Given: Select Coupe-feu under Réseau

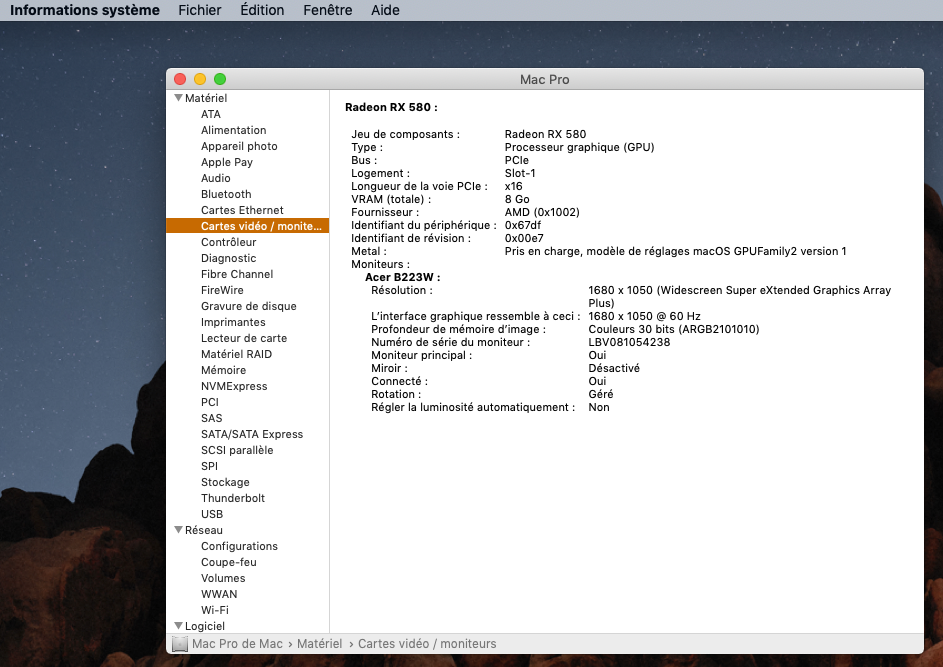Looking at the screenshot, I should pyautogui.click(x=229, y=562).
